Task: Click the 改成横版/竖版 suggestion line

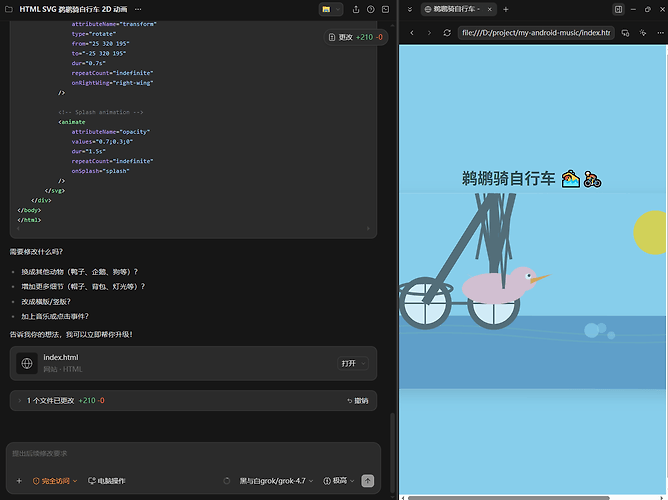Action: (x=46, y=302)
